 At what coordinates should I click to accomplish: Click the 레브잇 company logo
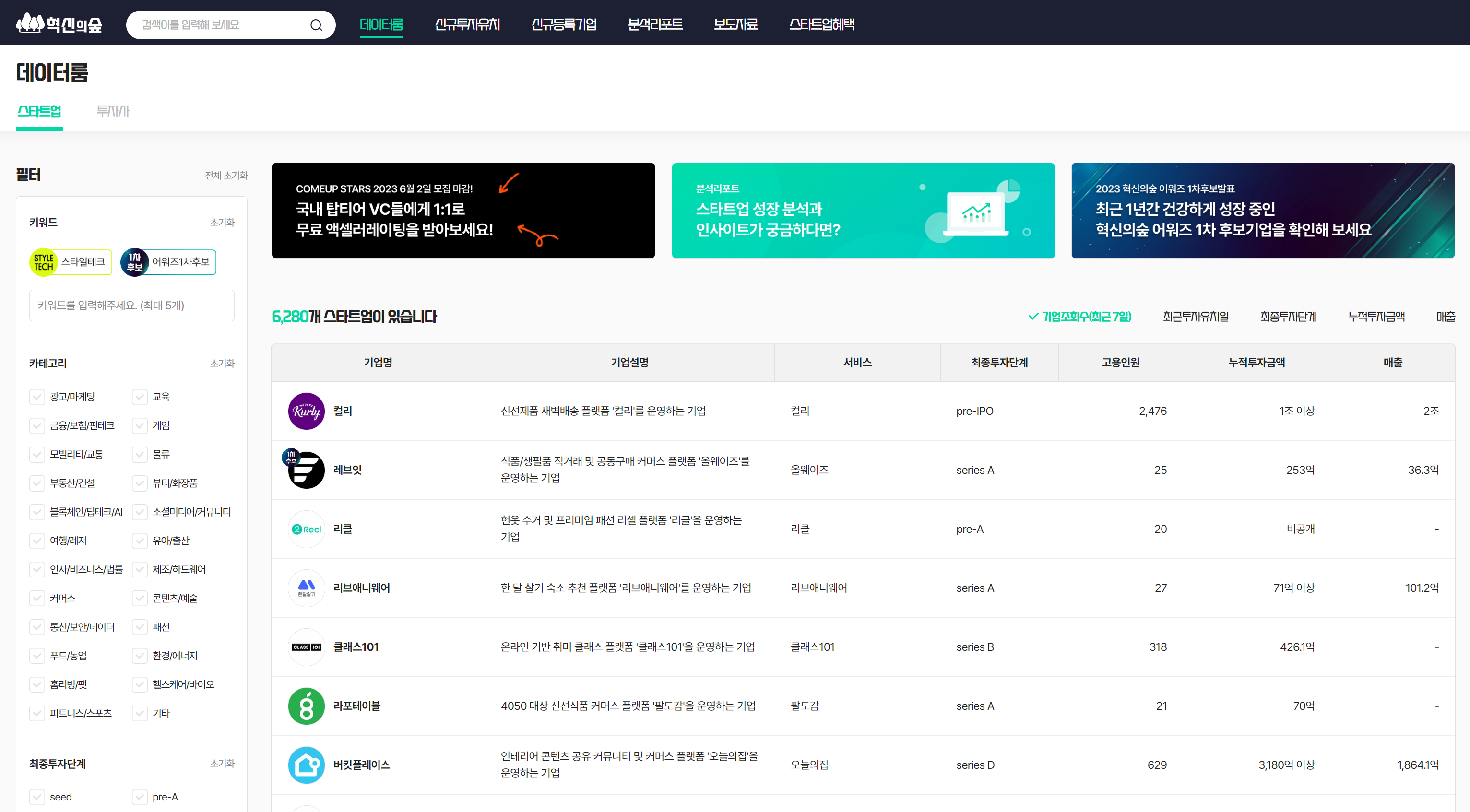point(307,470)
